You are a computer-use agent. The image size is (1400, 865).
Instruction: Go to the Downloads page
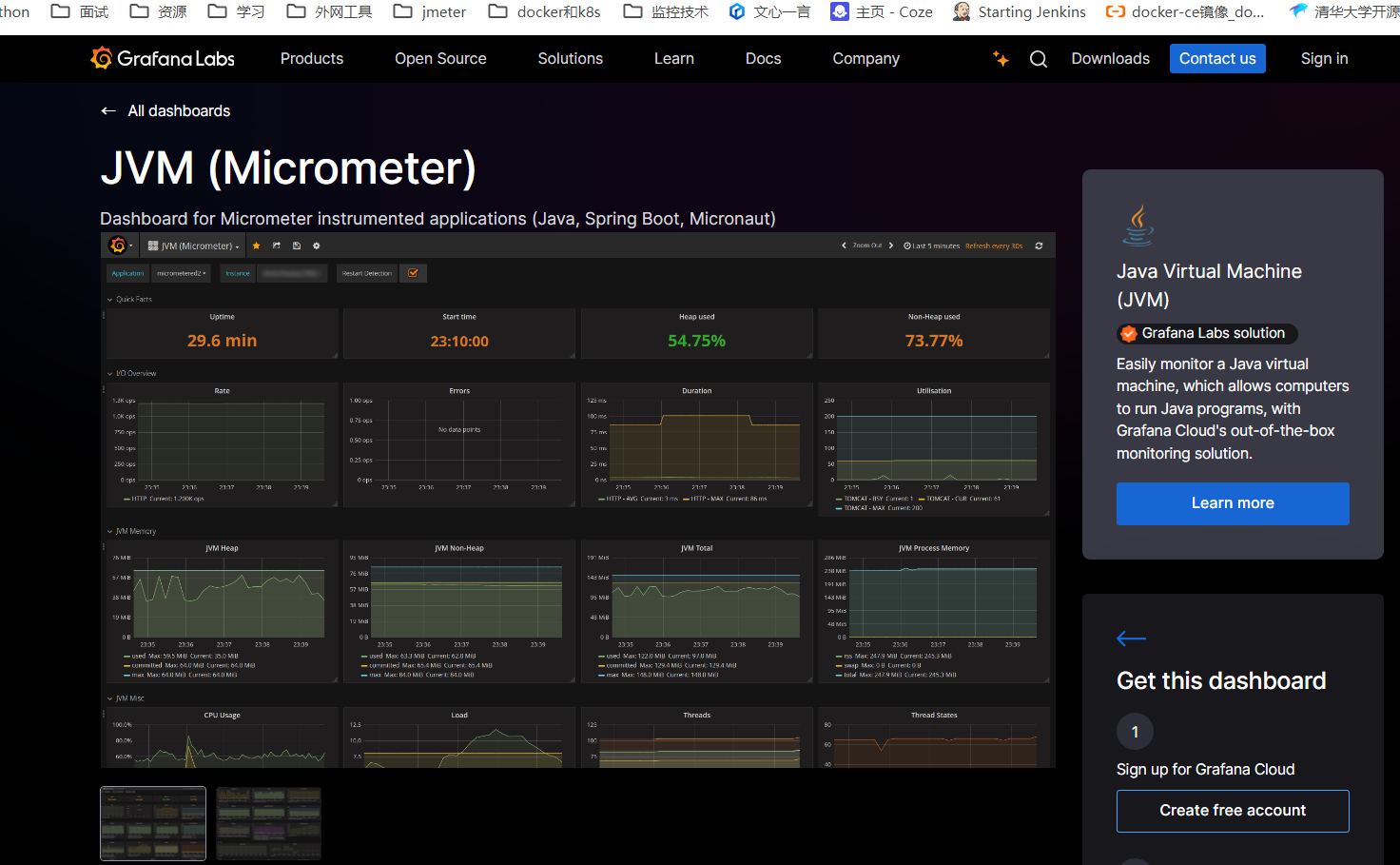pos(1111,59)
